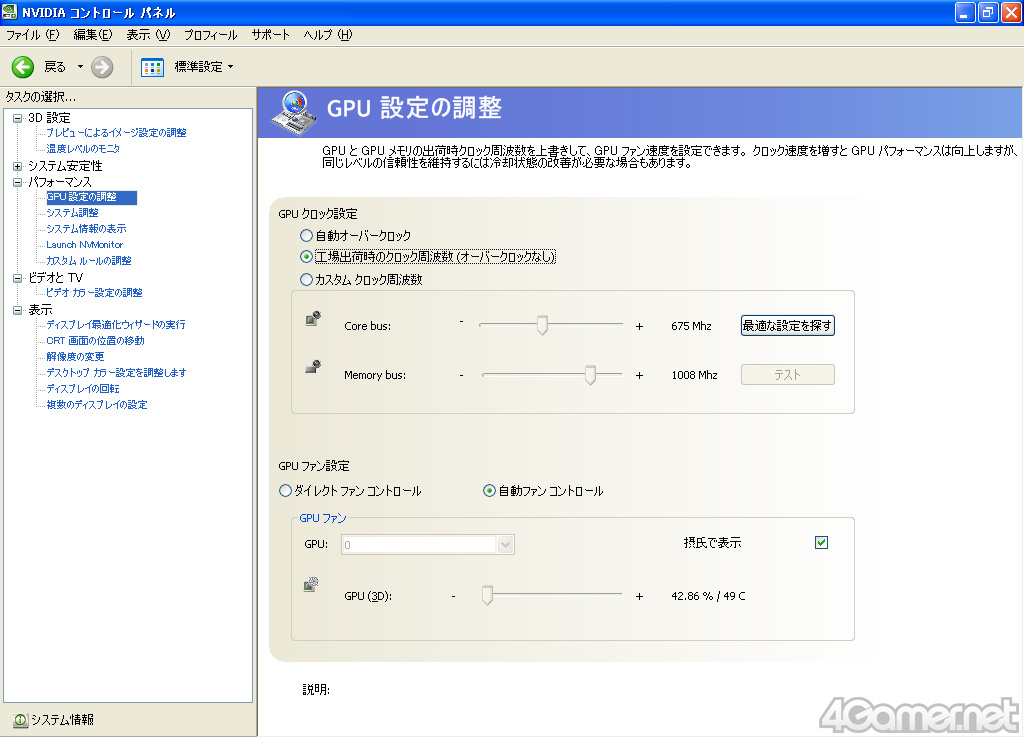Open the ヘルプ(H) menu
The width and height of the screenshot is (1024, 738).
[327, 35]
